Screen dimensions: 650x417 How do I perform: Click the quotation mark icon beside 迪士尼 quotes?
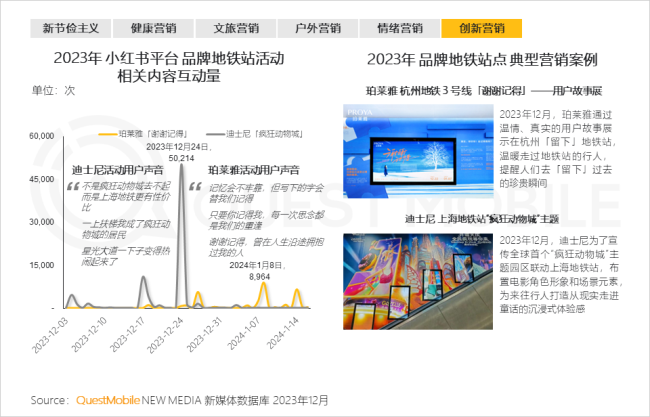click(73, 187)
